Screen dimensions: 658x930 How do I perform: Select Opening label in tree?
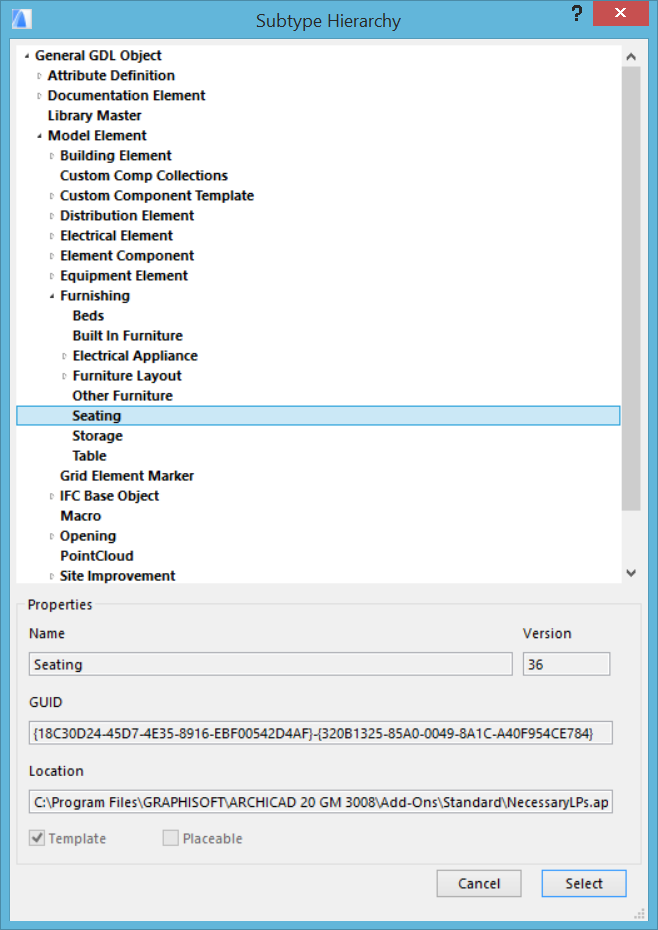[x=88, y=536]
